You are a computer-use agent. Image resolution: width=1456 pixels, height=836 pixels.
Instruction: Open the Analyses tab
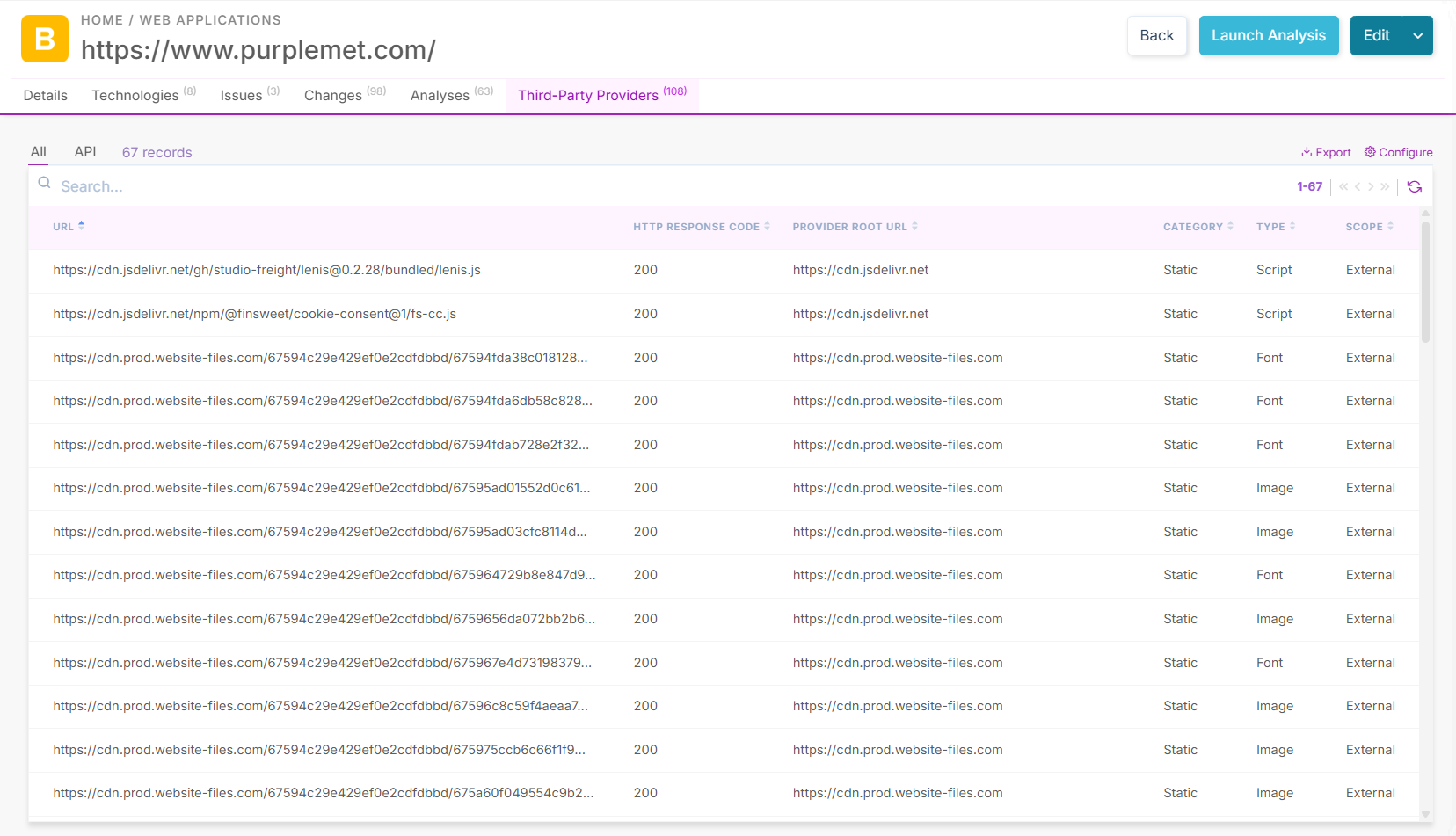(x=452, y=95)
